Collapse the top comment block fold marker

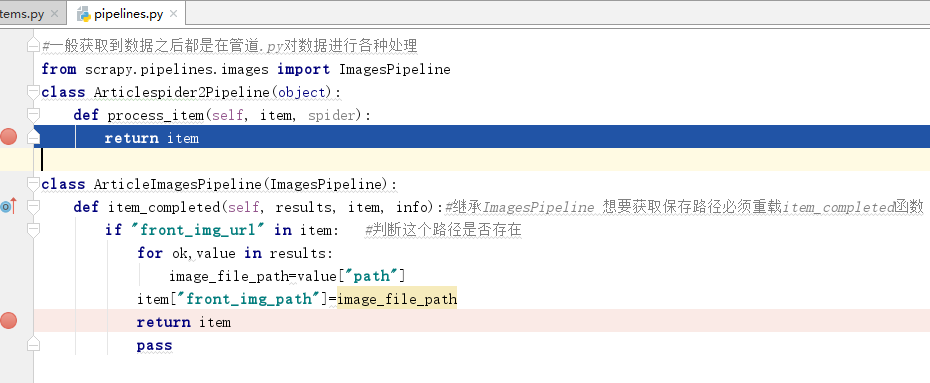(x=34, y=46)
